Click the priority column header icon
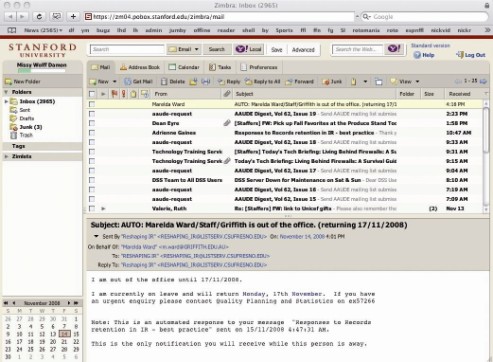 [x=124, y=94]
